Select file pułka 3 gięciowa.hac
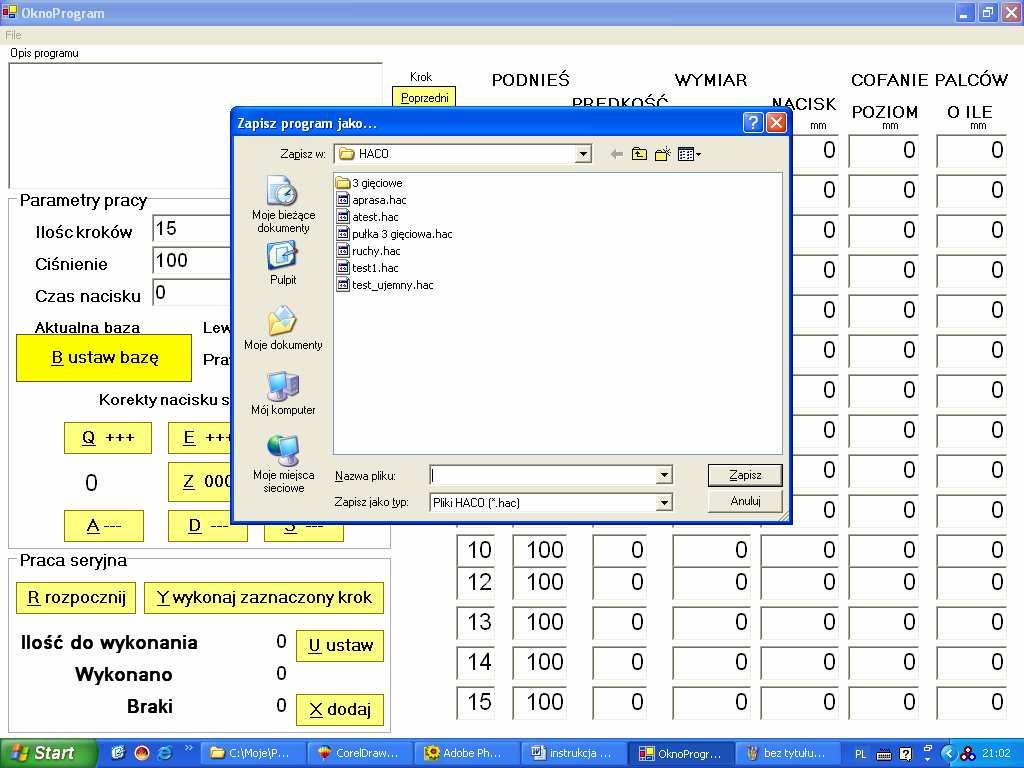1024x768 pixels. click(x=394, y=234)
